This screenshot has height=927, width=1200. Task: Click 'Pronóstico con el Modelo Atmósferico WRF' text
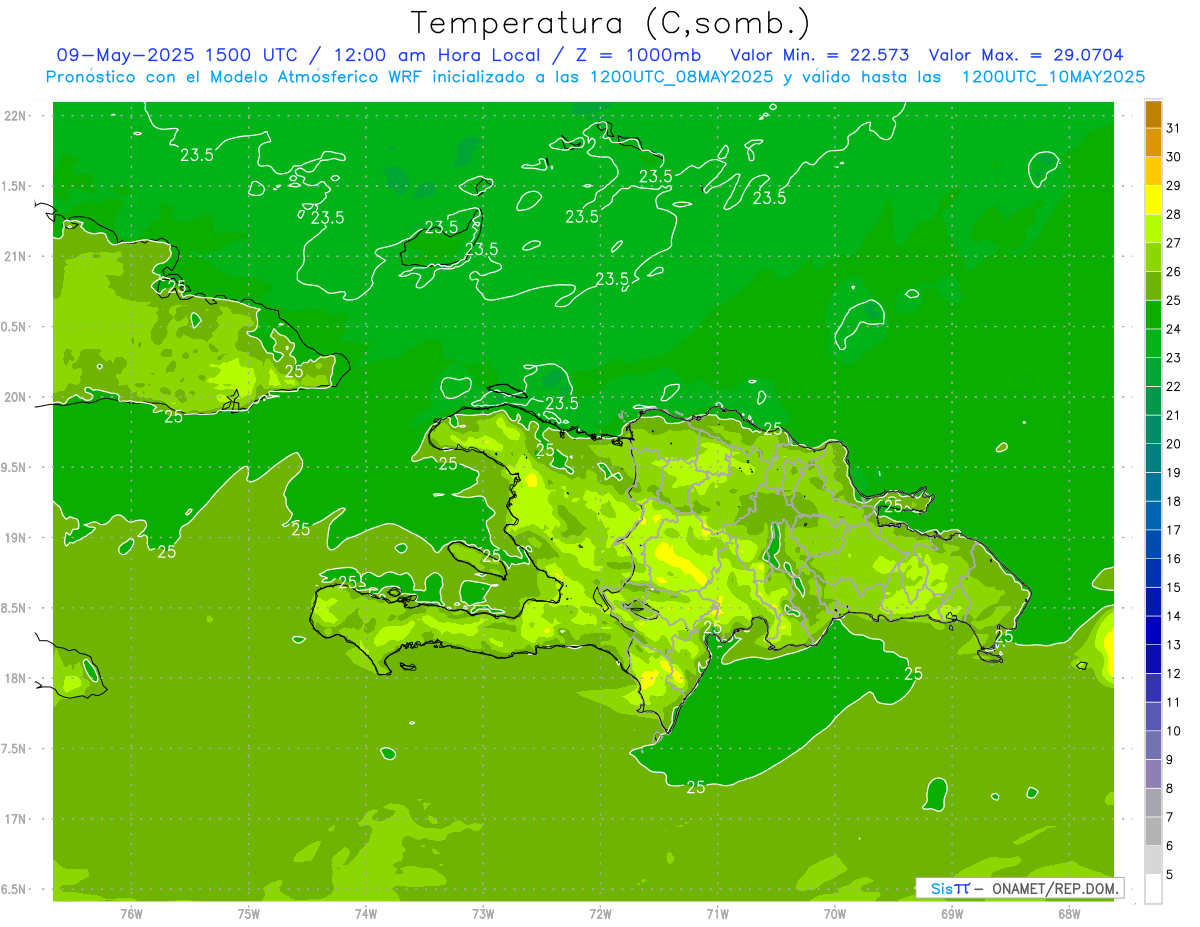click(x=235, y=77)
